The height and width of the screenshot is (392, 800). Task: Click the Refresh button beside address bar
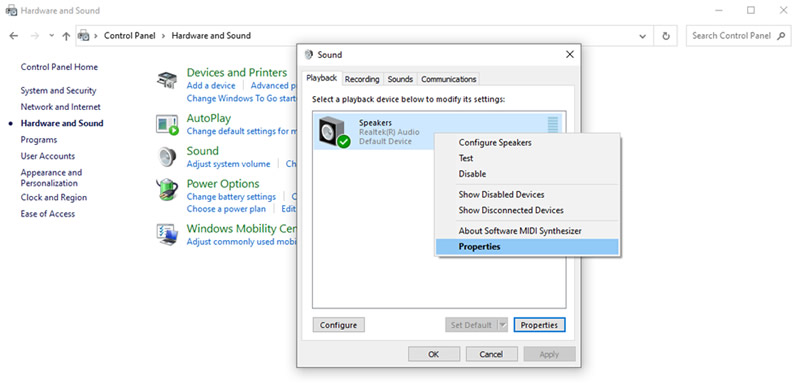coord(666,36)
